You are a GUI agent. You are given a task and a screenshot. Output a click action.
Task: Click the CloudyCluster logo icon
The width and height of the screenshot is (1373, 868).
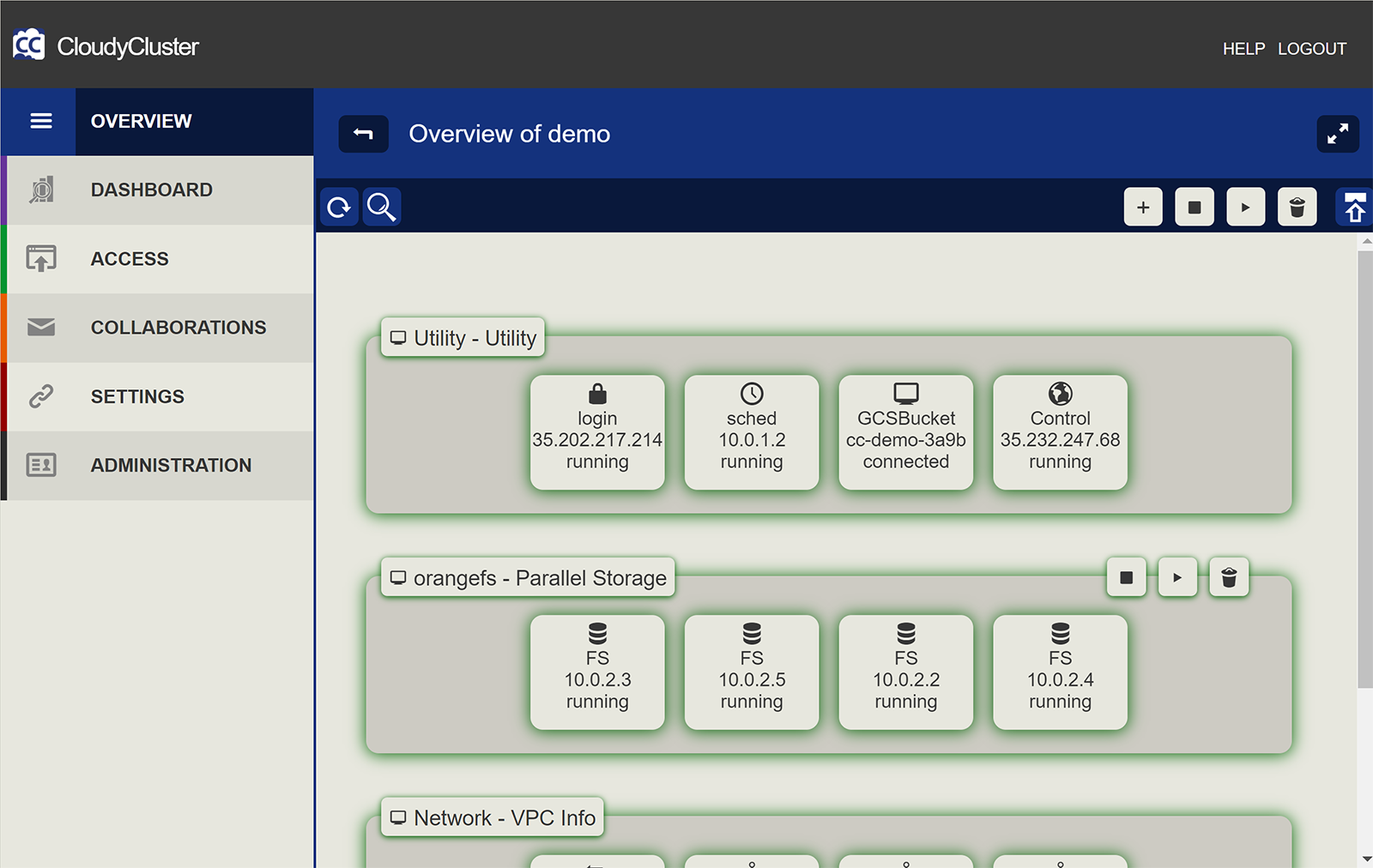(x=29, y=45)
